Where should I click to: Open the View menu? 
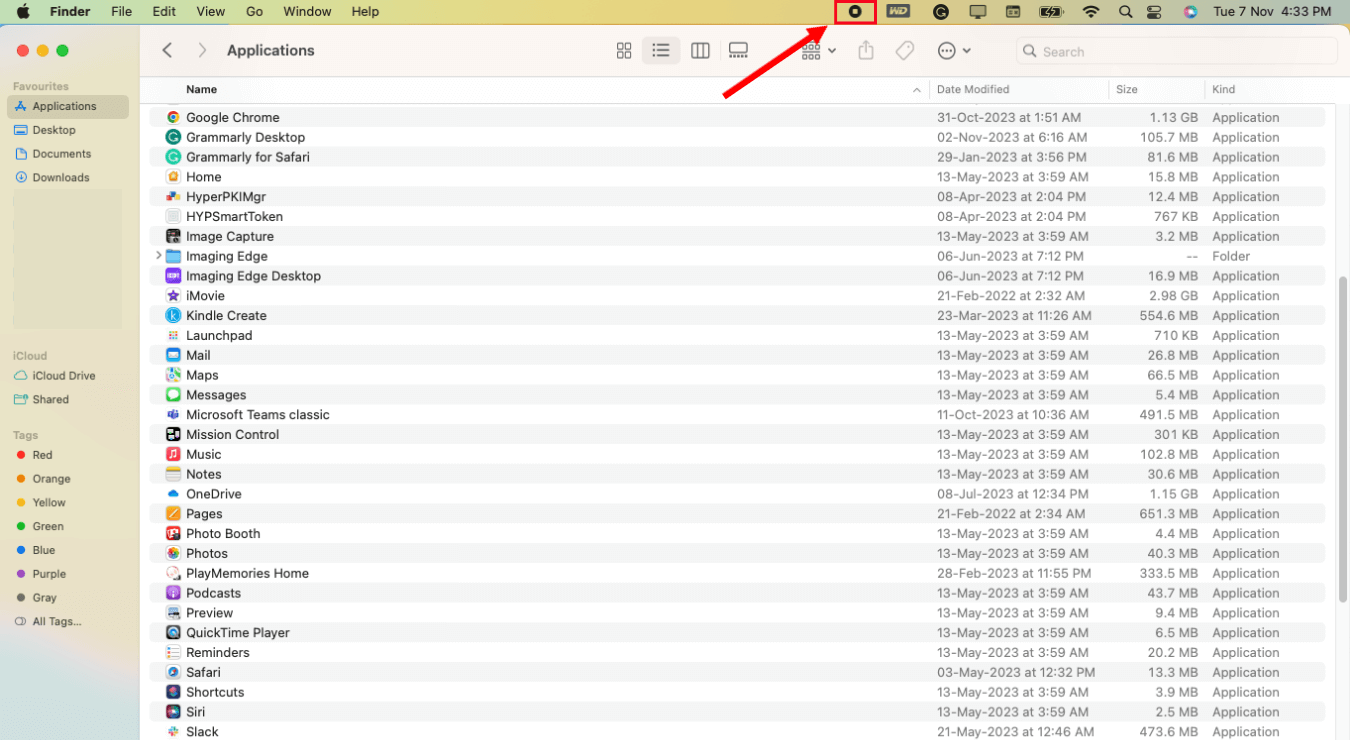(210, 12)
